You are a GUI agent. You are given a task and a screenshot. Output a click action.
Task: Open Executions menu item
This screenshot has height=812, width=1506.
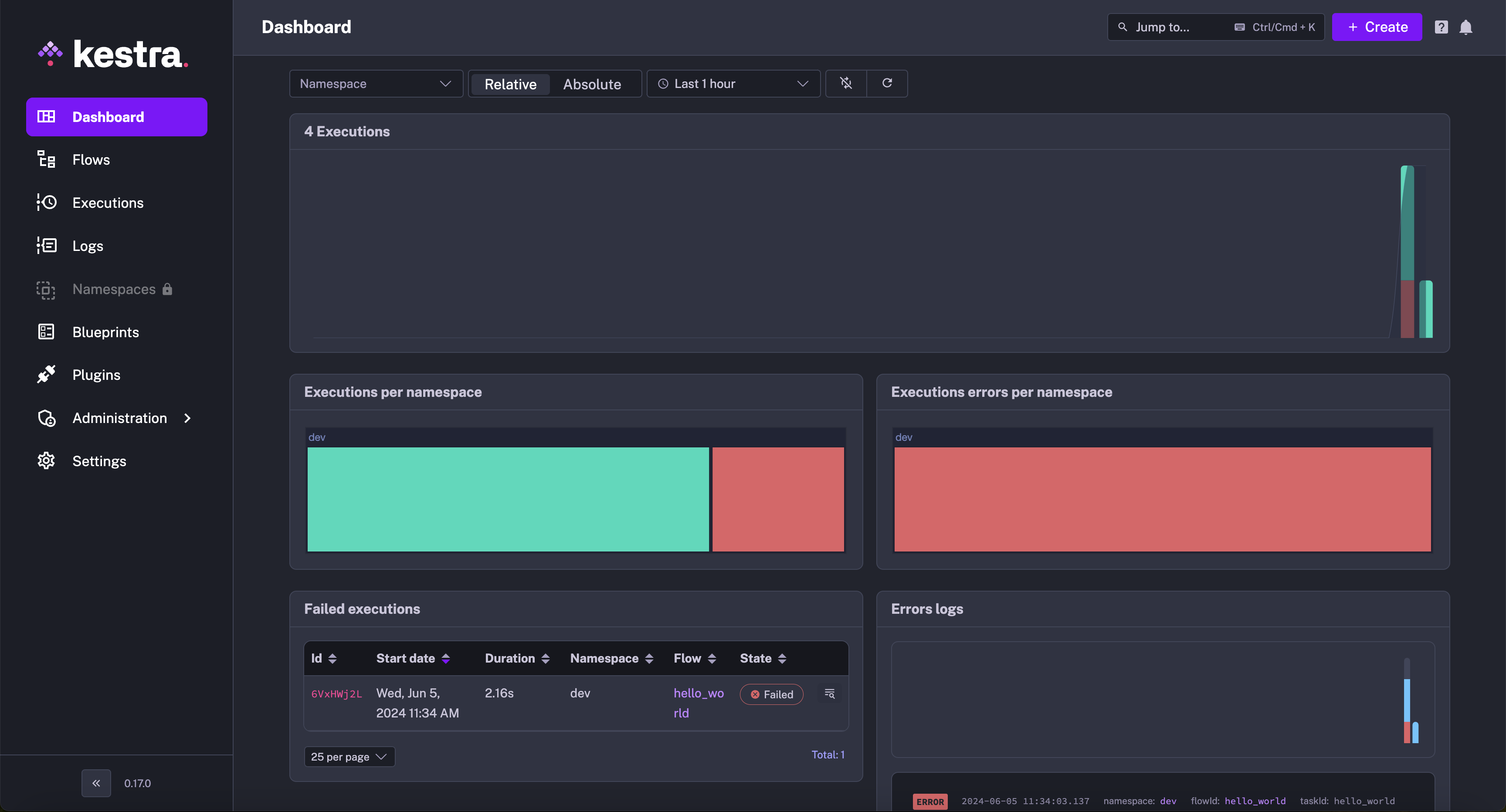[116, 202]
